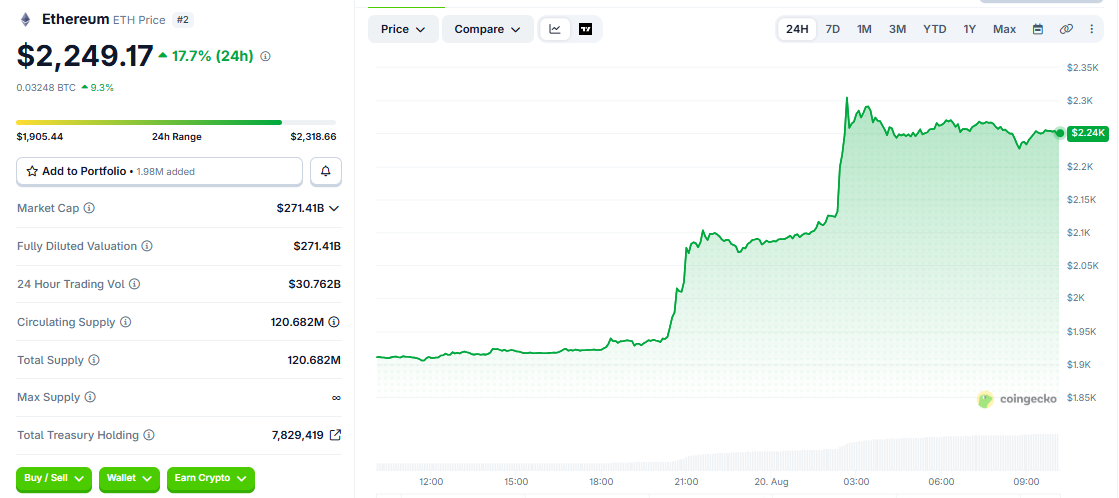Open the Total Treasury Holding info icon
1119x498 pixels.
pyautogui.click(x=149, y=435)
